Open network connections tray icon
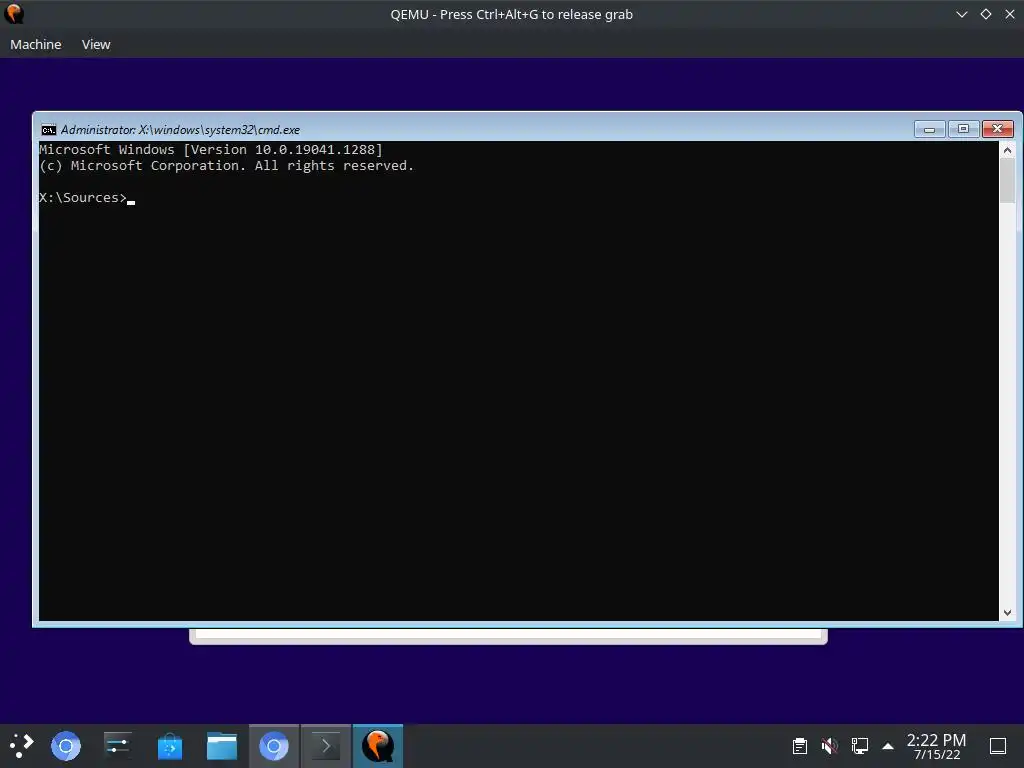Screen dimensions: 1024x768 859,746
